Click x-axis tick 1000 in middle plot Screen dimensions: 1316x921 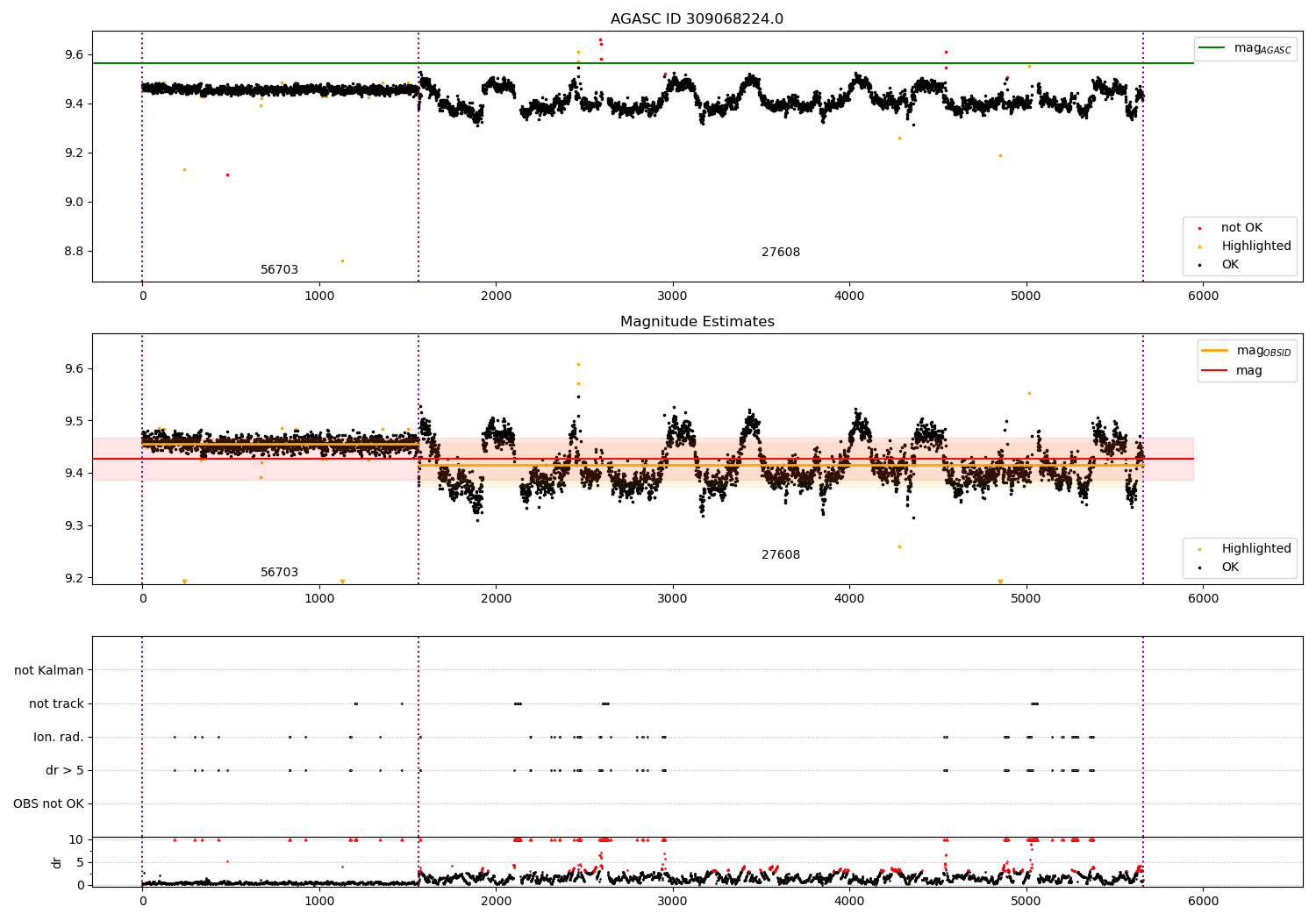[x=319, y=599]
